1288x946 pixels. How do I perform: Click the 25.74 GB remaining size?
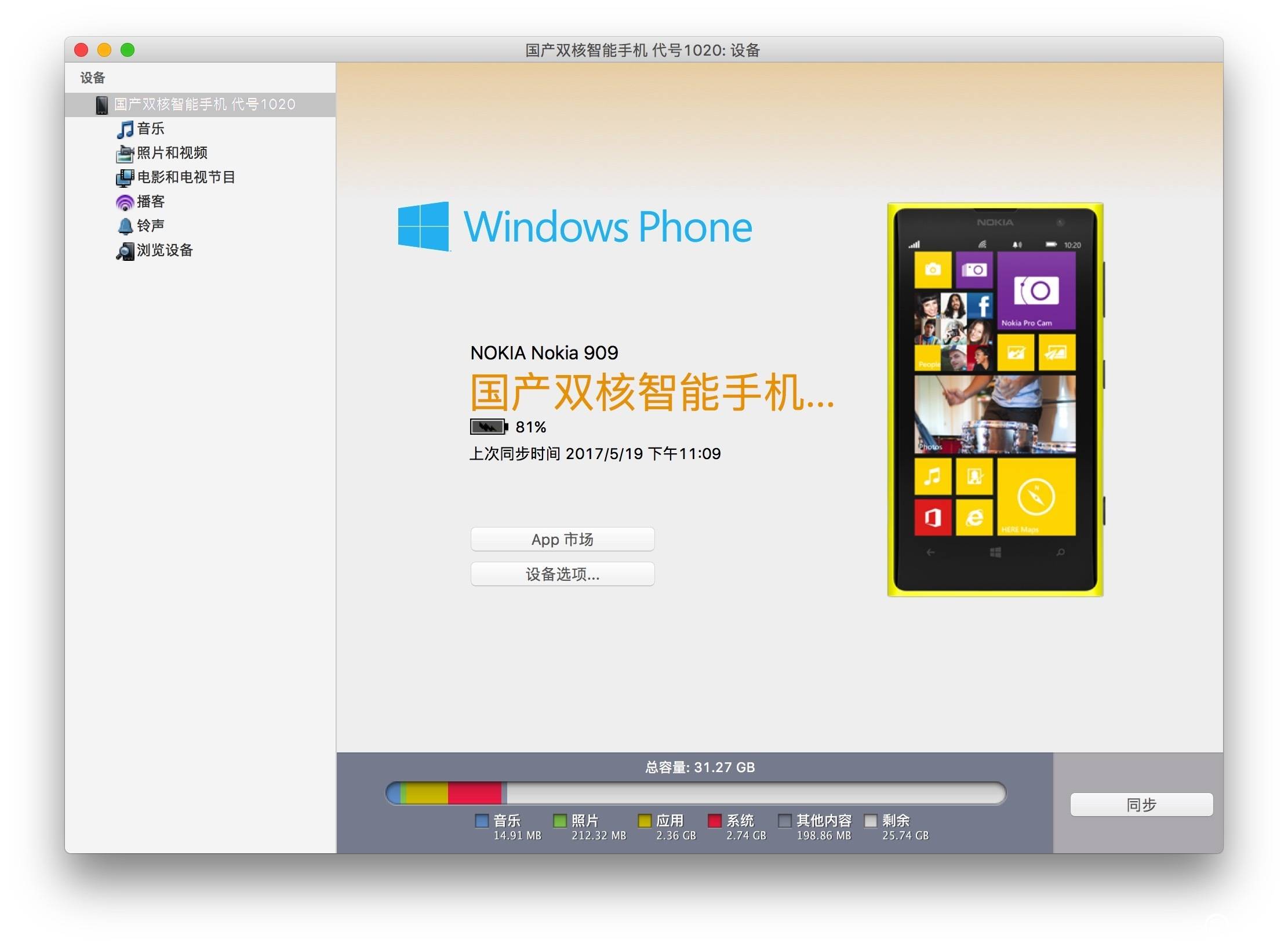pyautogui.click(x=906, y=836)
